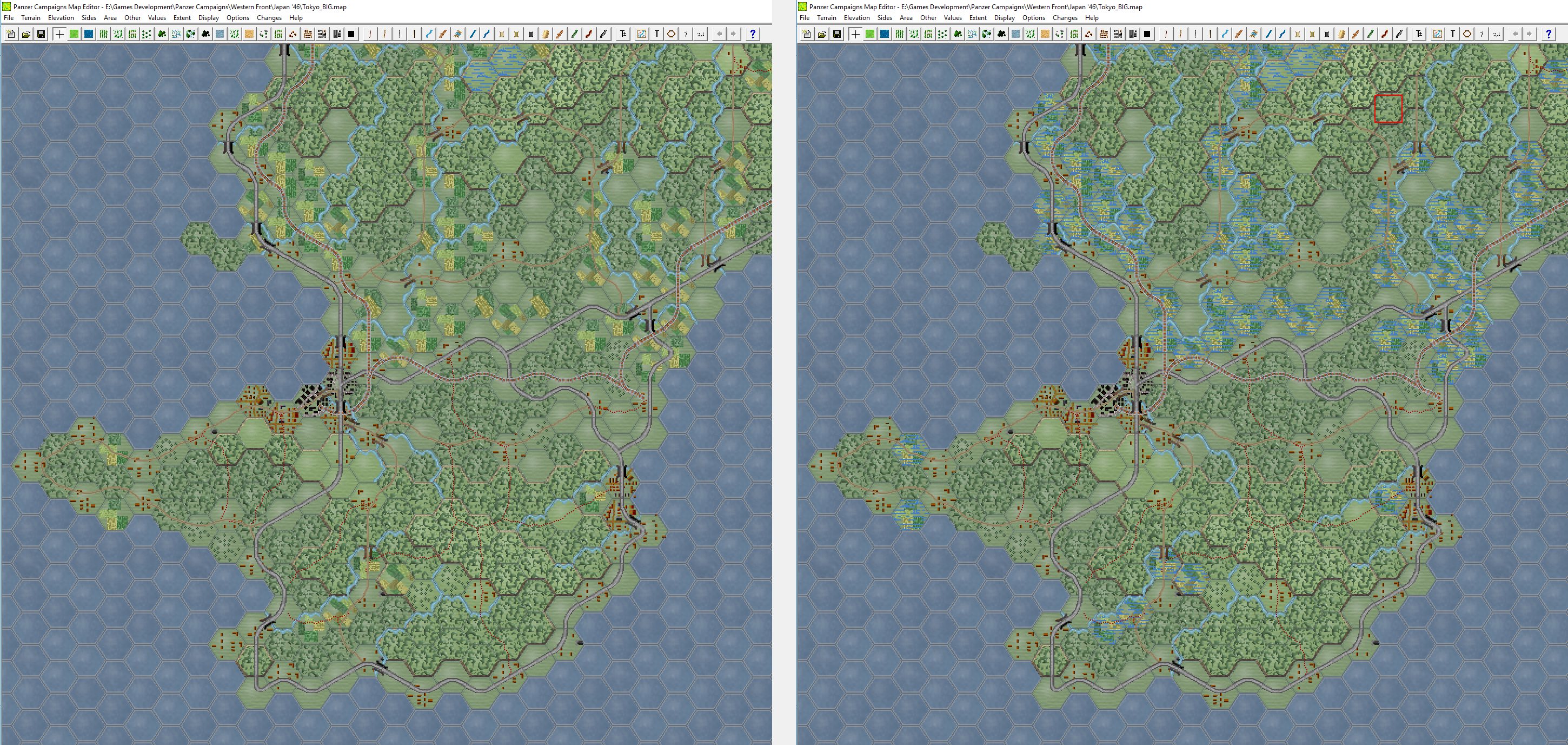Select the crosshair tool in left window
This screenshot has height=745, width=1568.
59,34
